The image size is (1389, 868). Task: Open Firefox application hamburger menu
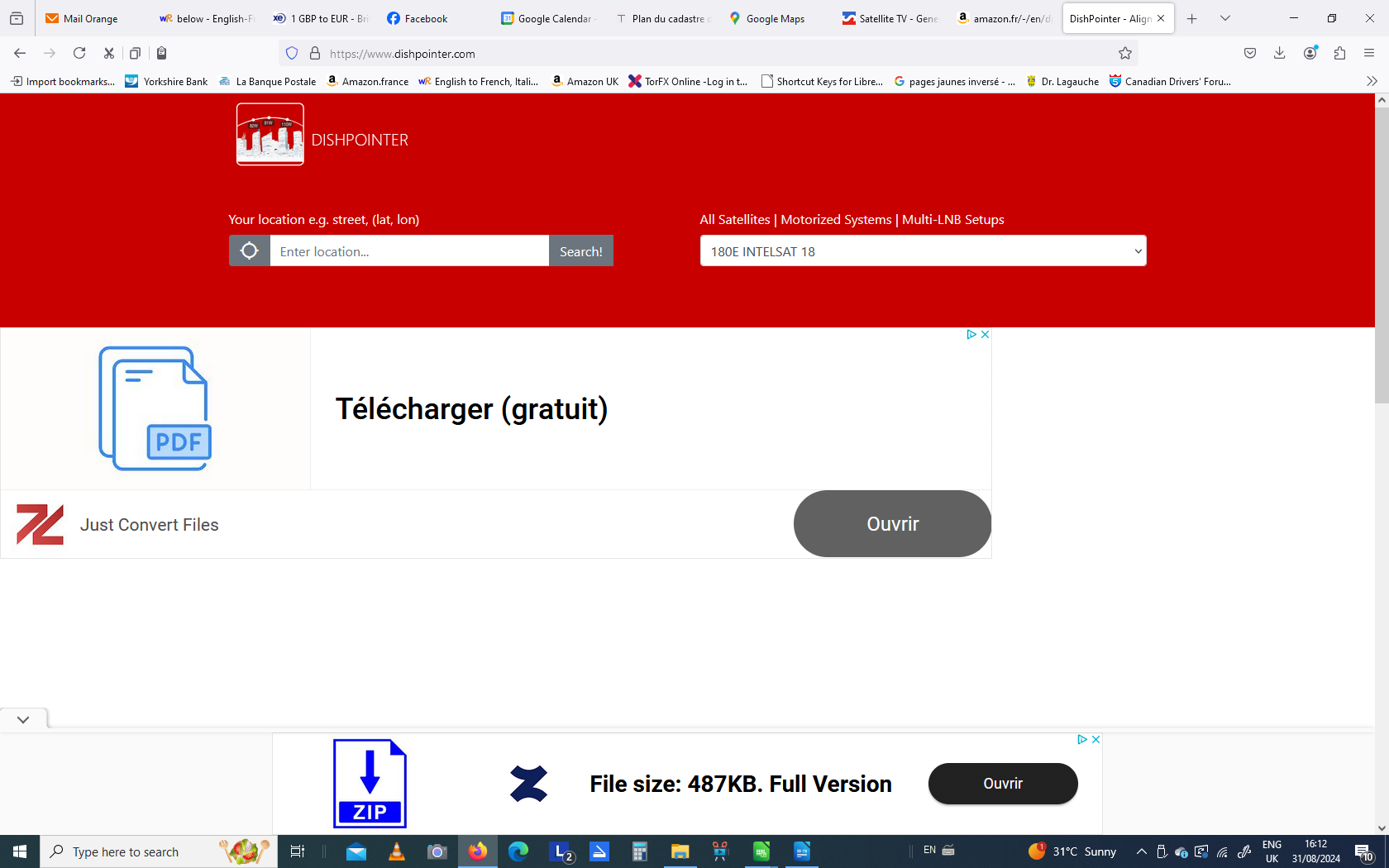click(1369, 53)
